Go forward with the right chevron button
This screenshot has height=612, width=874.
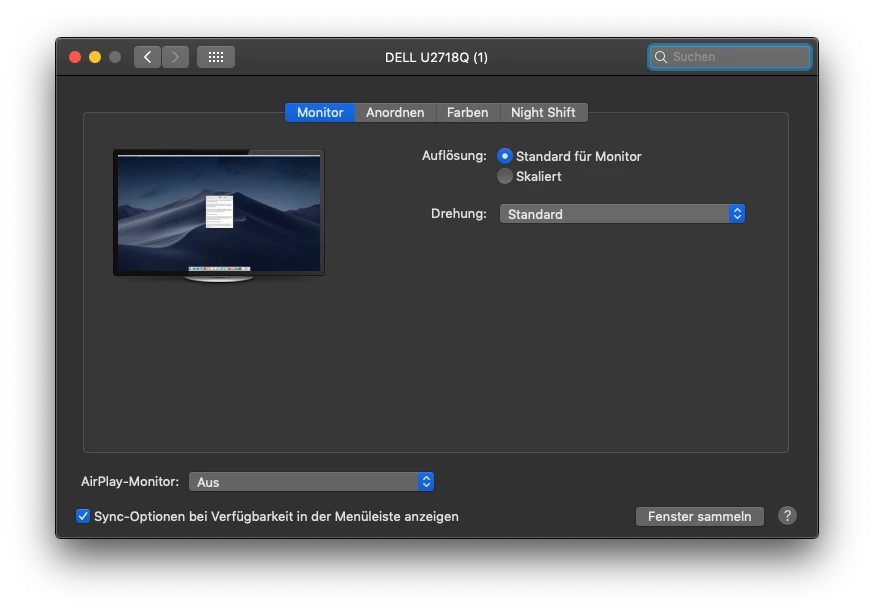point(175,57)
